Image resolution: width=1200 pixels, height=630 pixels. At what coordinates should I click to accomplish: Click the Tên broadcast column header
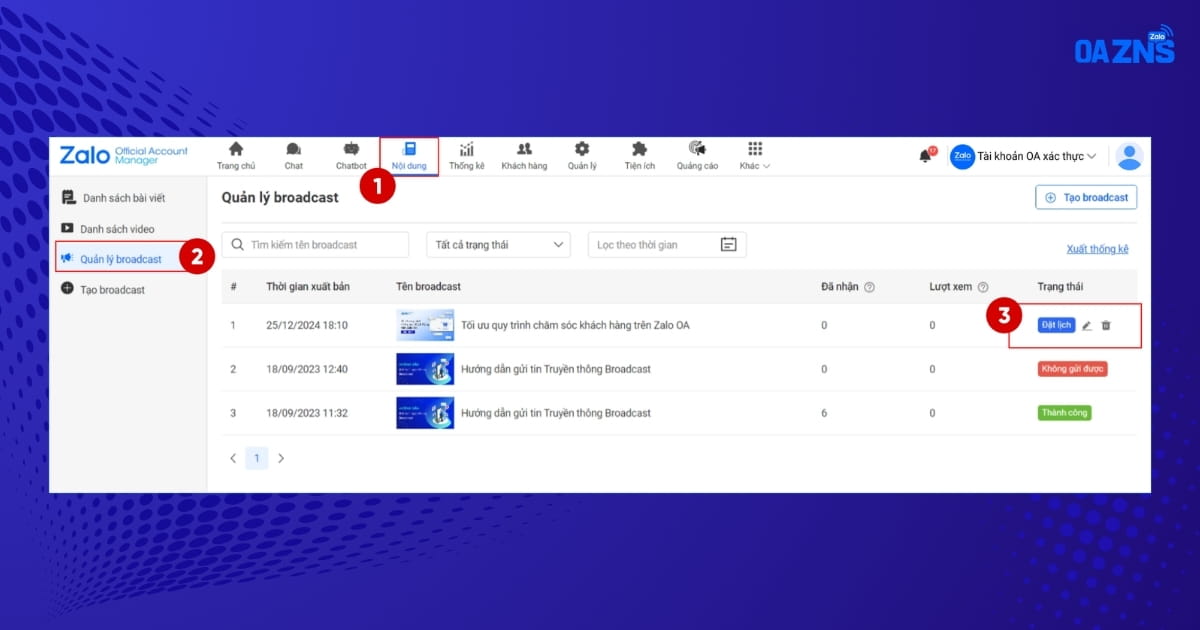(x=428, y=287)
